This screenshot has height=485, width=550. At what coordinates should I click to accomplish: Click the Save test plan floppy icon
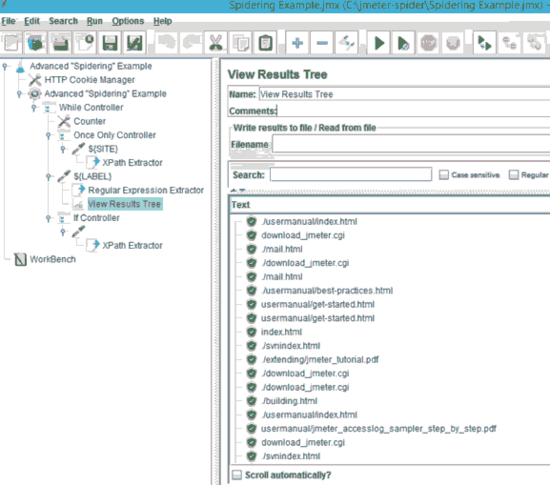pyautogui.click(x=110, y=43)
